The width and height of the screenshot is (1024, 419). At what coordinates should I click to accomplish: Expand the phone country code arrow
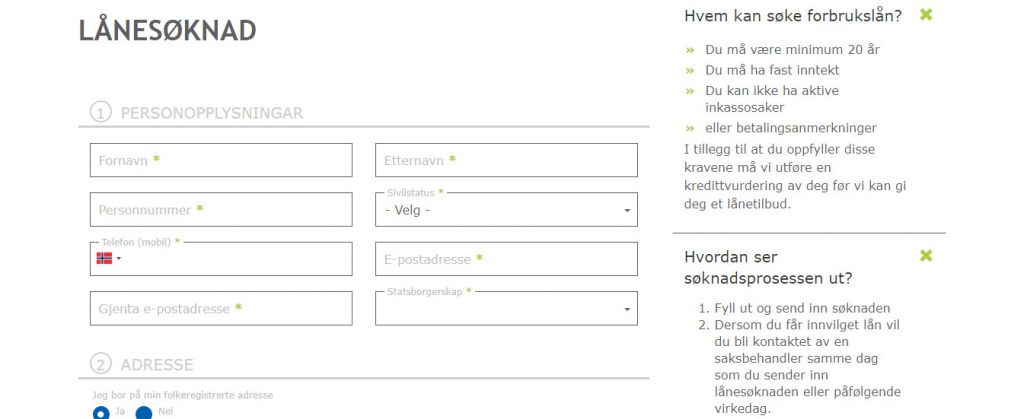coord(119,258)
